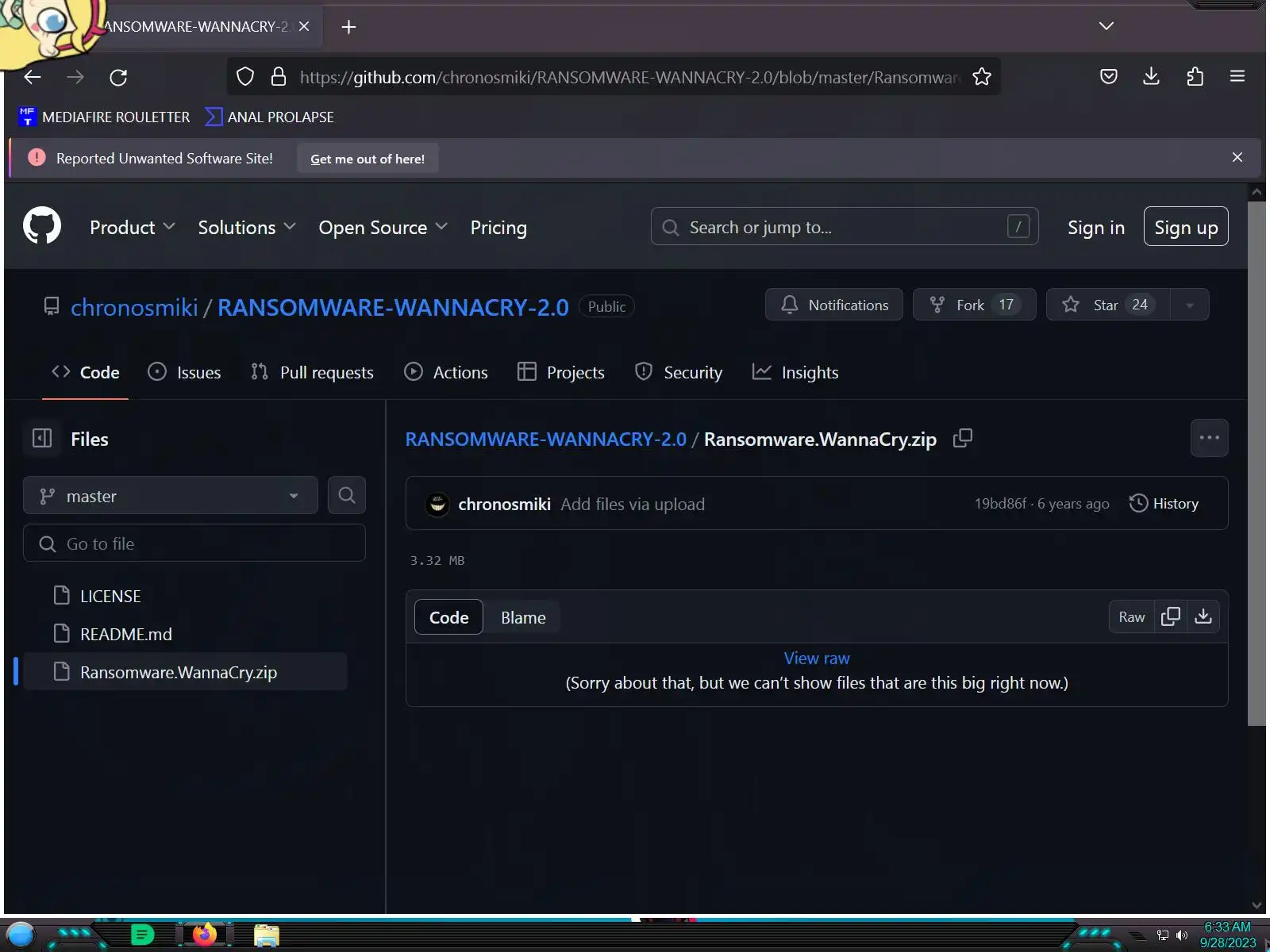Copy raw file contents icon
Screen dimensions: 1270x952
click(1171, 616)
